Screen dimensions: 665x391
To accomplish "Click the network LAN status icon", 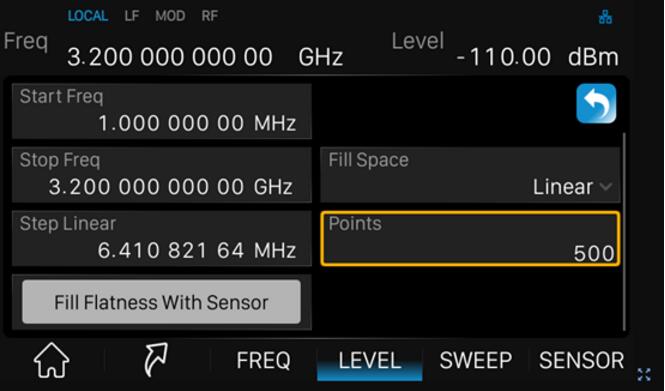I will click(605, 17).
